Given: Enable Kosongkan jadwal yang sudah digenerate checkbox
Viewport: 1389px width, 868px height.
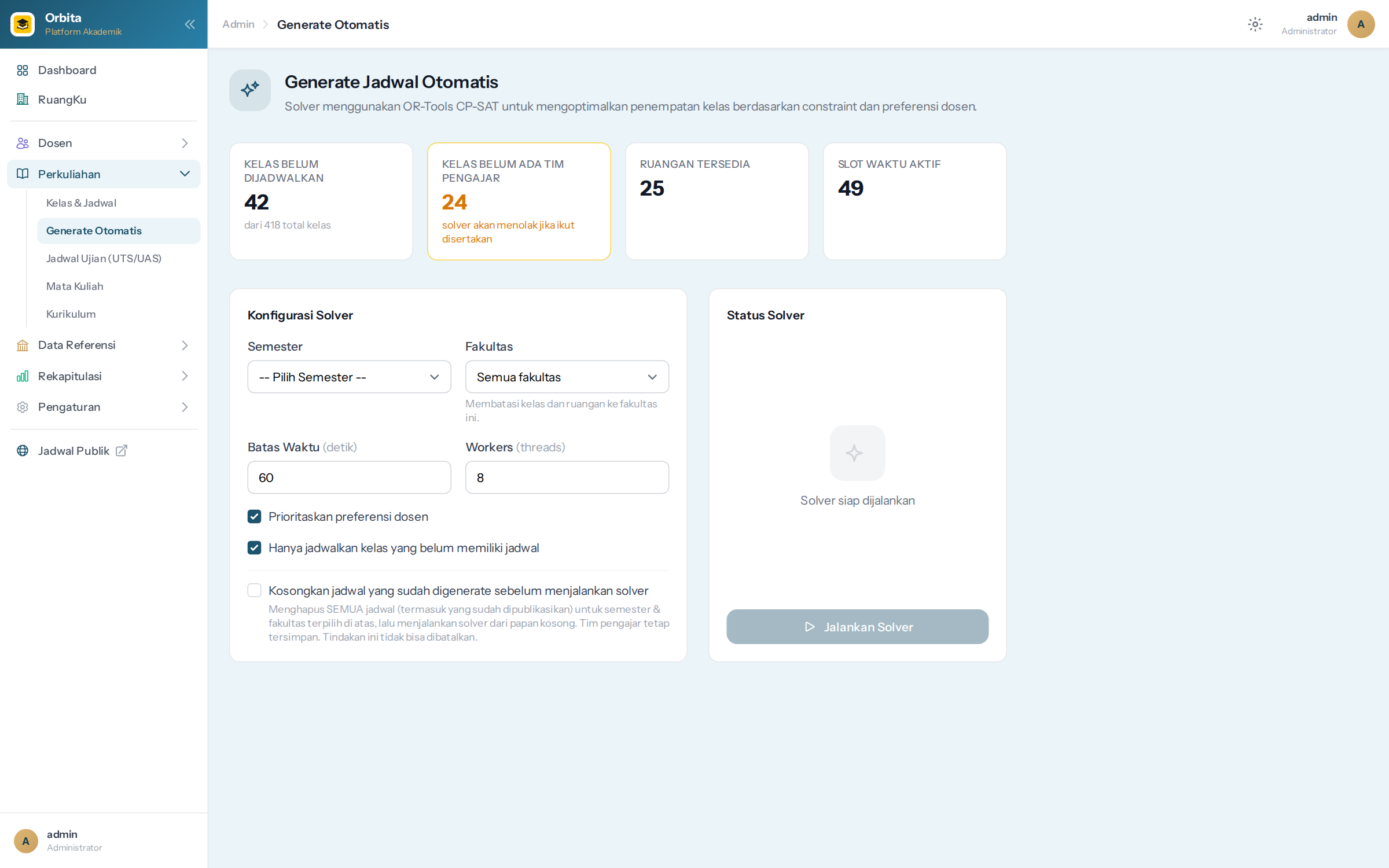Looking at the screenshot, I should point(255,590).
